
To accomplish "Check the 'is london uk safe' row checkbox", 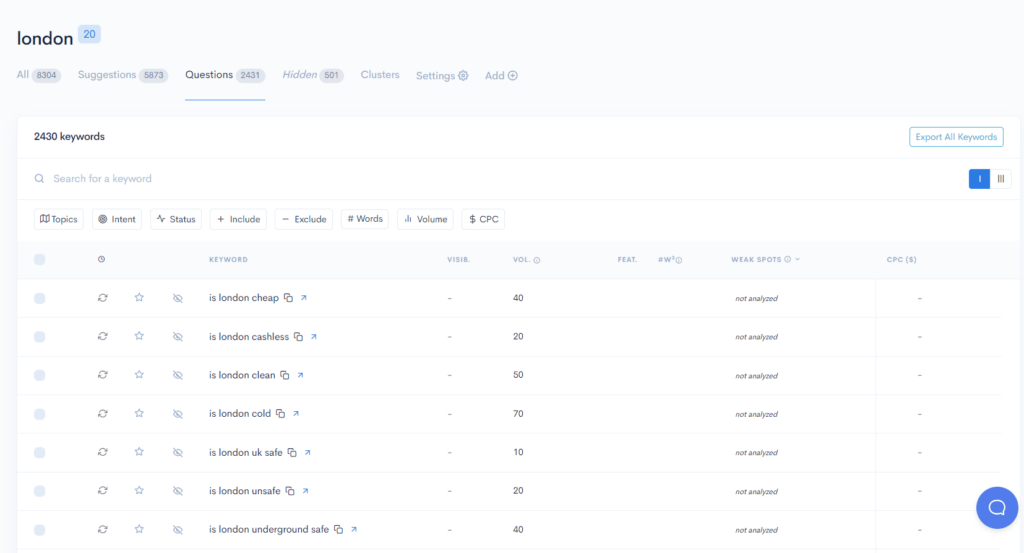I will (40, 452).
